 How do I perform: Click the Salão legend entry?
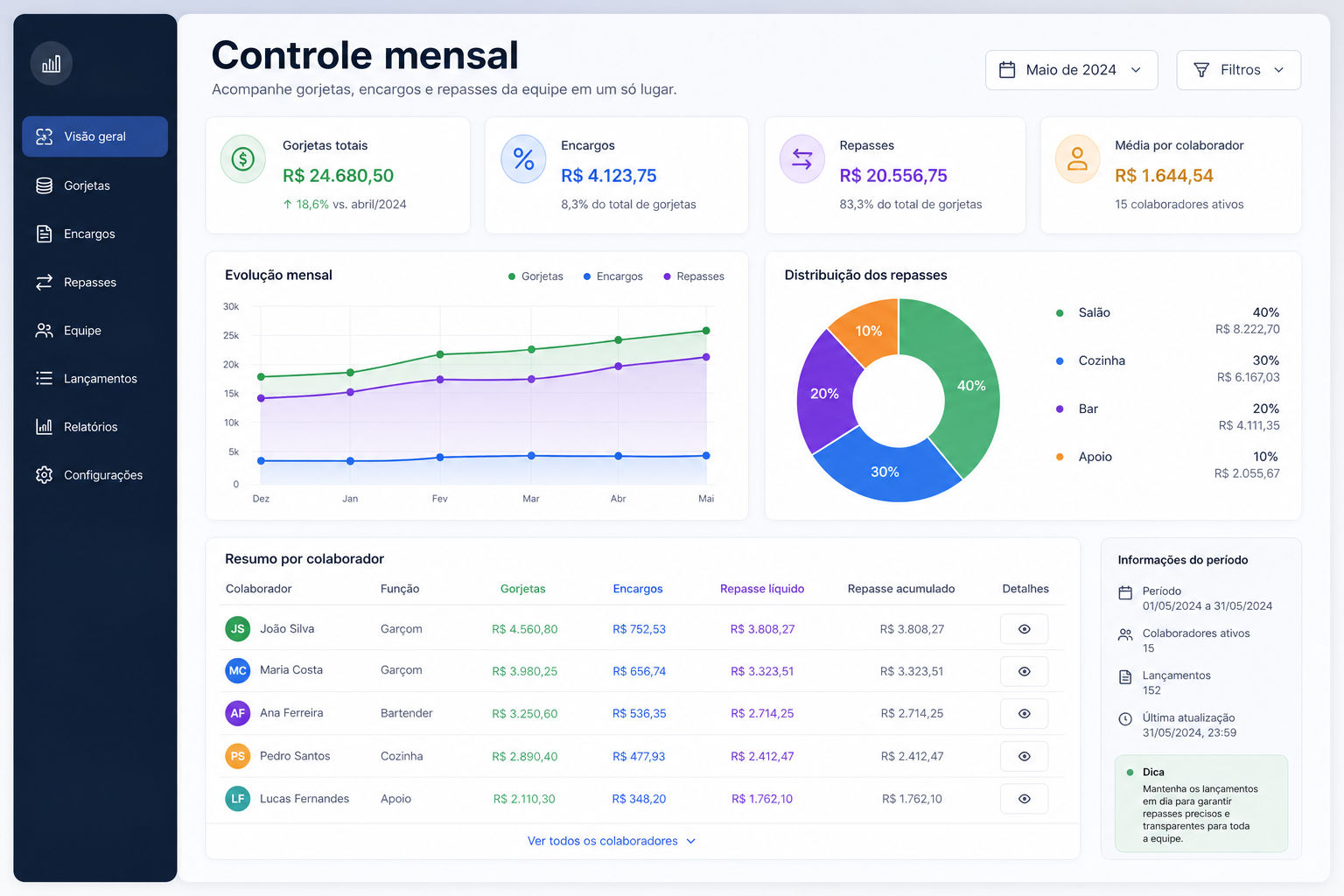(1168, 320)
